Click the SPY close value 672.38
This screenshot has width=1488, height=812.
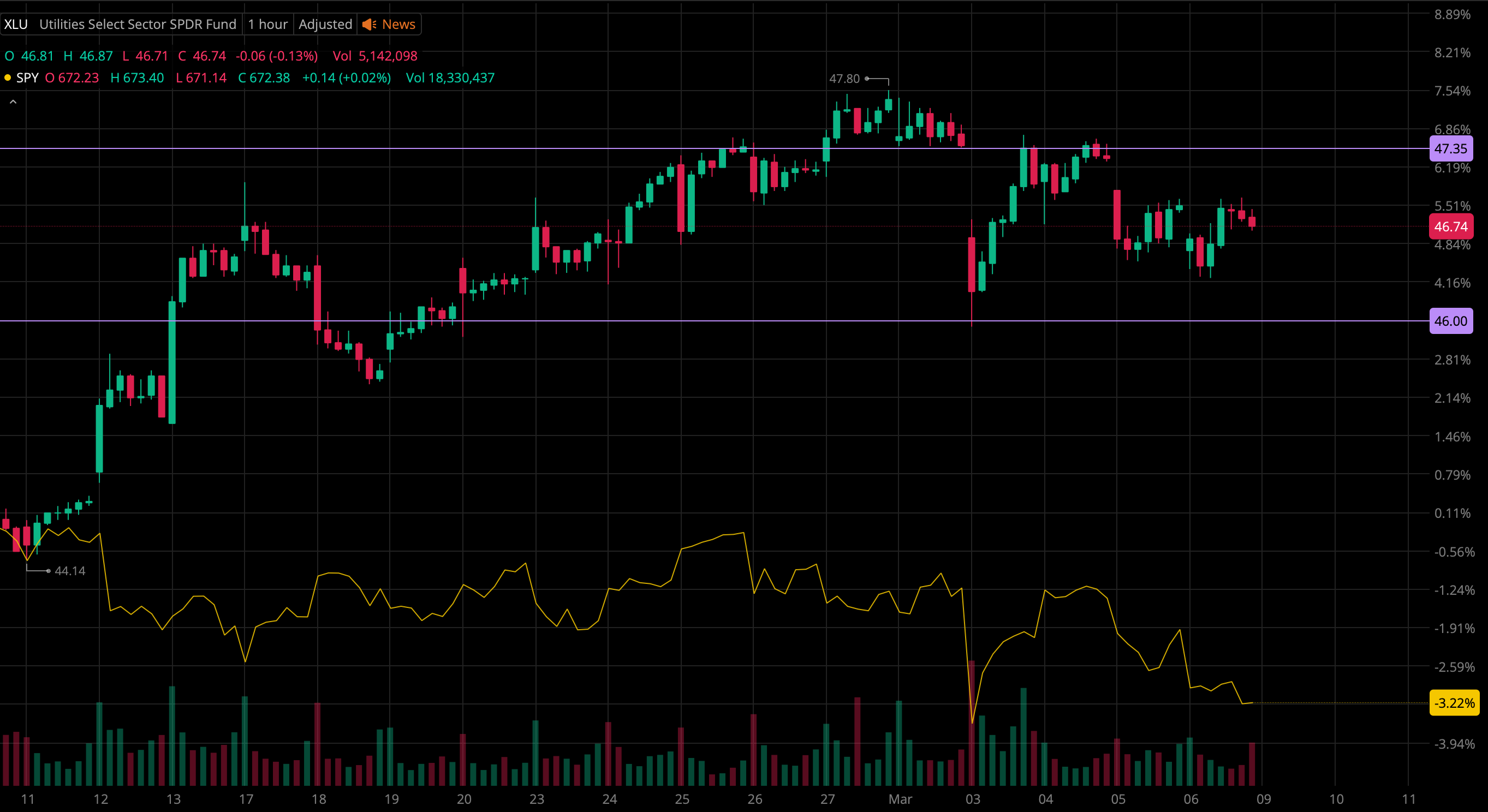269,78
